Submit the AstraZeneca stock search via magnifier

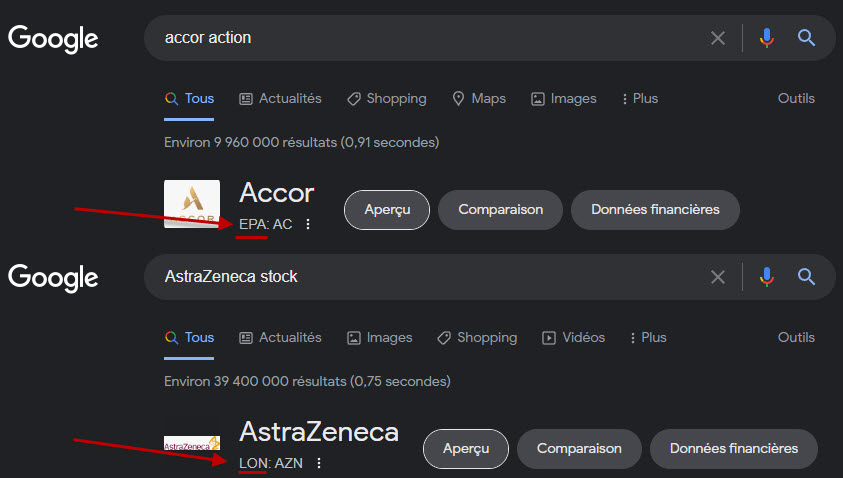pos(806,277)
